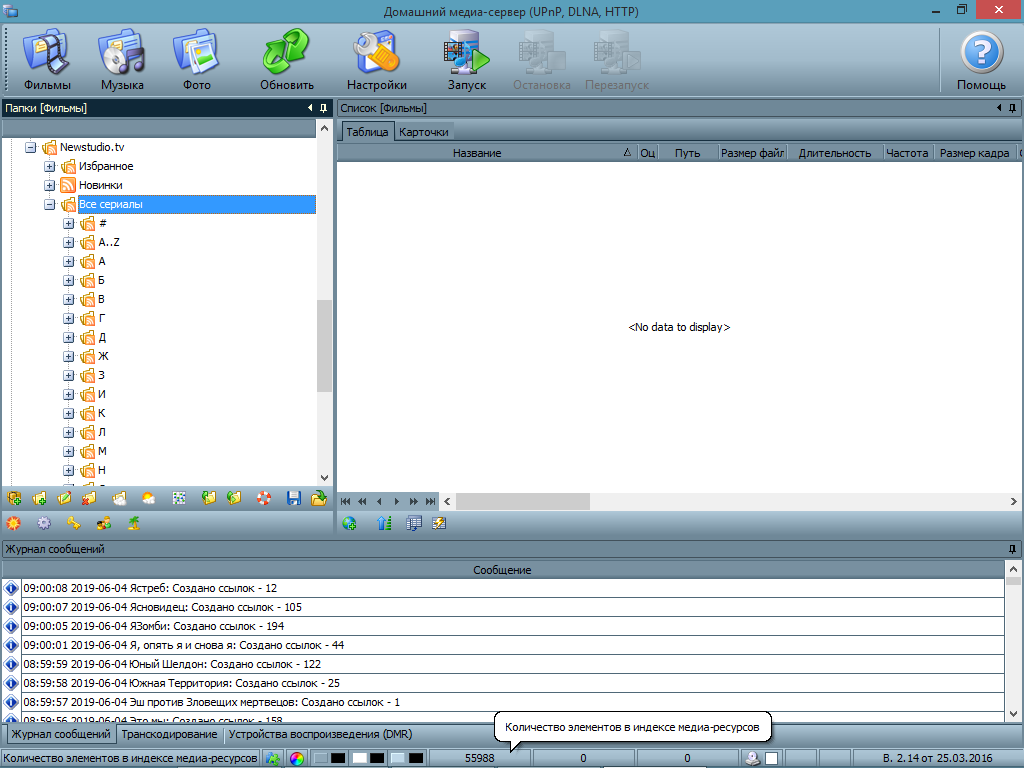Click the floppy disk save icon
The height and width of the screenshot is (768, 1024).
[x=293, y=497]
